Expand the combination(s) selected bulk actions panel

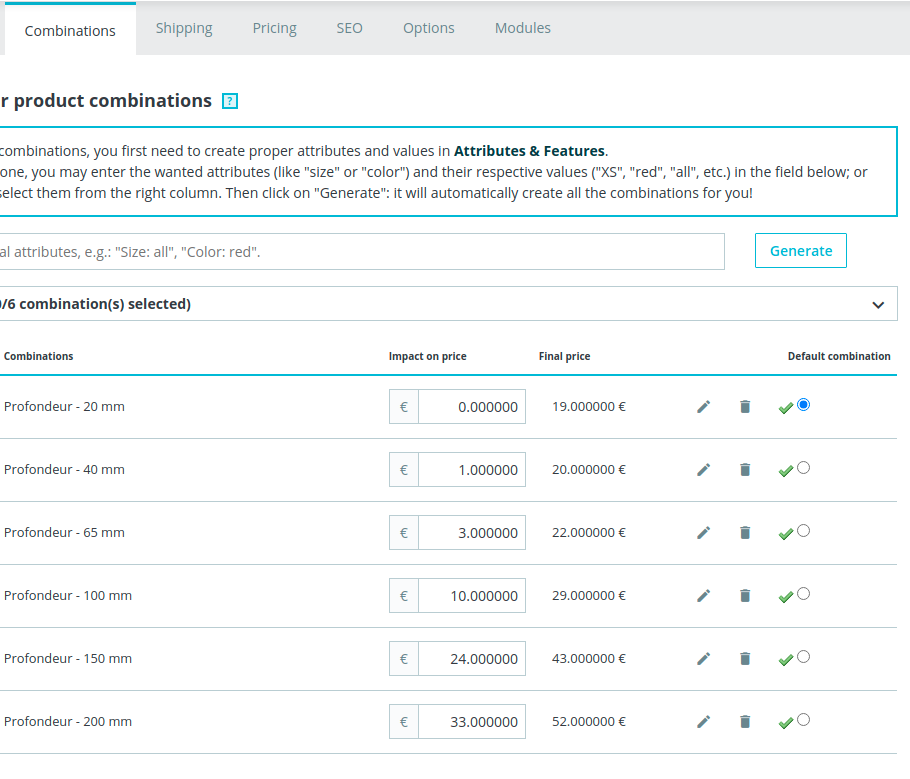[878, 305]
